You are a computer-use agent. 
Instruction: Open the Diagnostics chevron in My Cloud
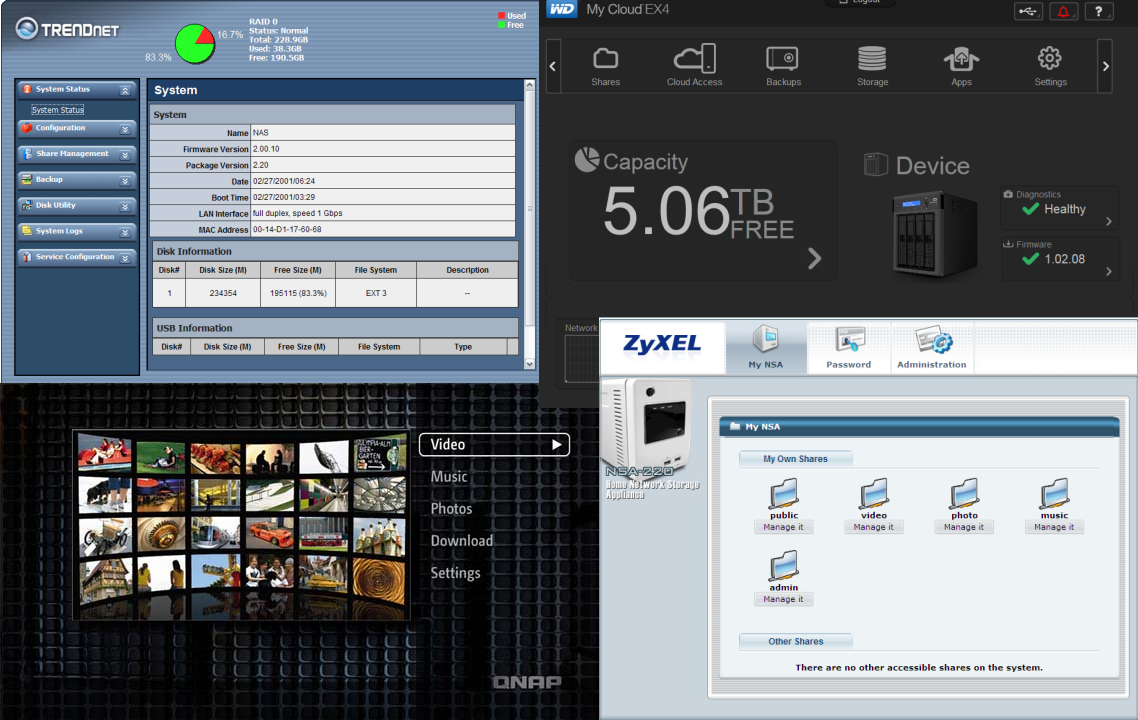(1108, 221)
